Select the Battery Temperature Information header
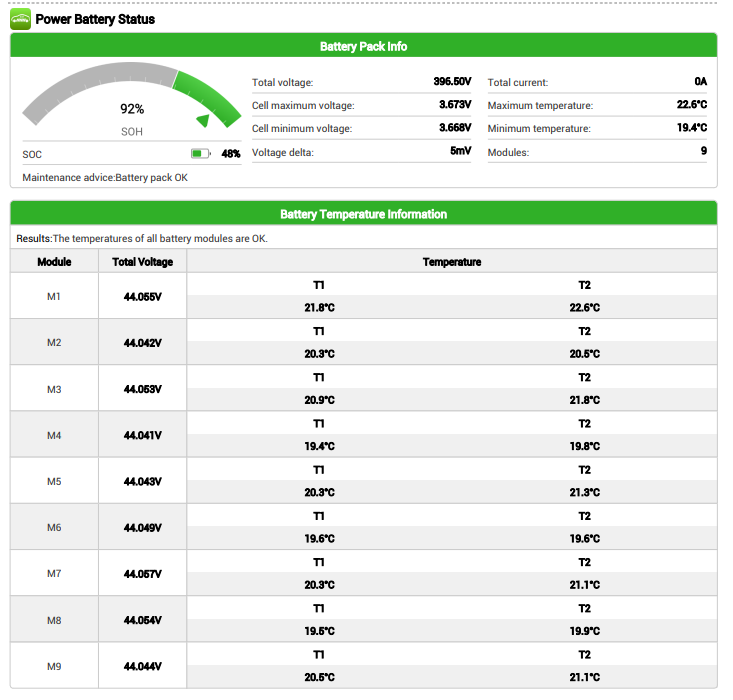Image resolution: width=733 pixels, height=700 pixels. click(363, 214)
